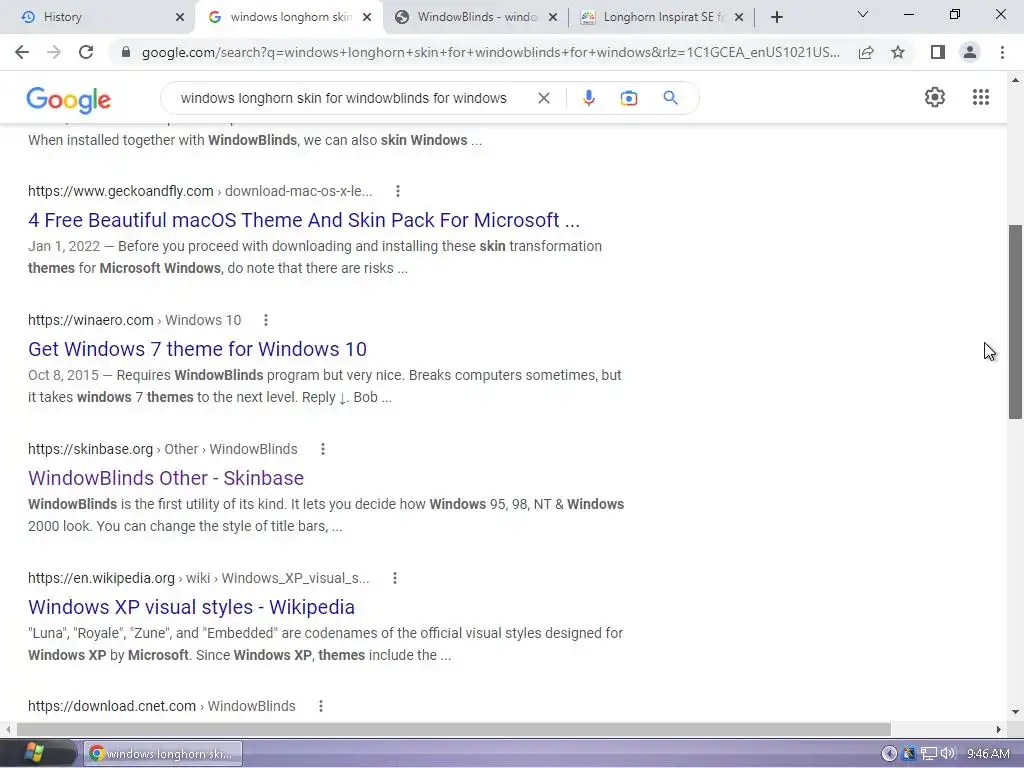
Task: Select the windows longhorn skin tab
Action: tap(290, 17)
